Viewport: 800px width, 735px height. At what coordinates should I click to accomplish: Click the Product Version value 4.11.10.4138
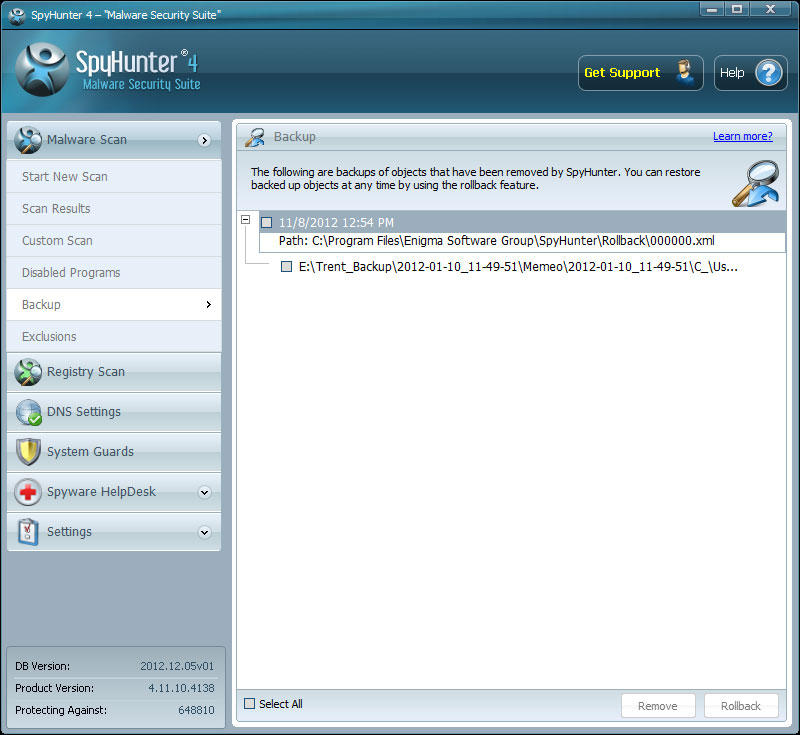[181, 688]
